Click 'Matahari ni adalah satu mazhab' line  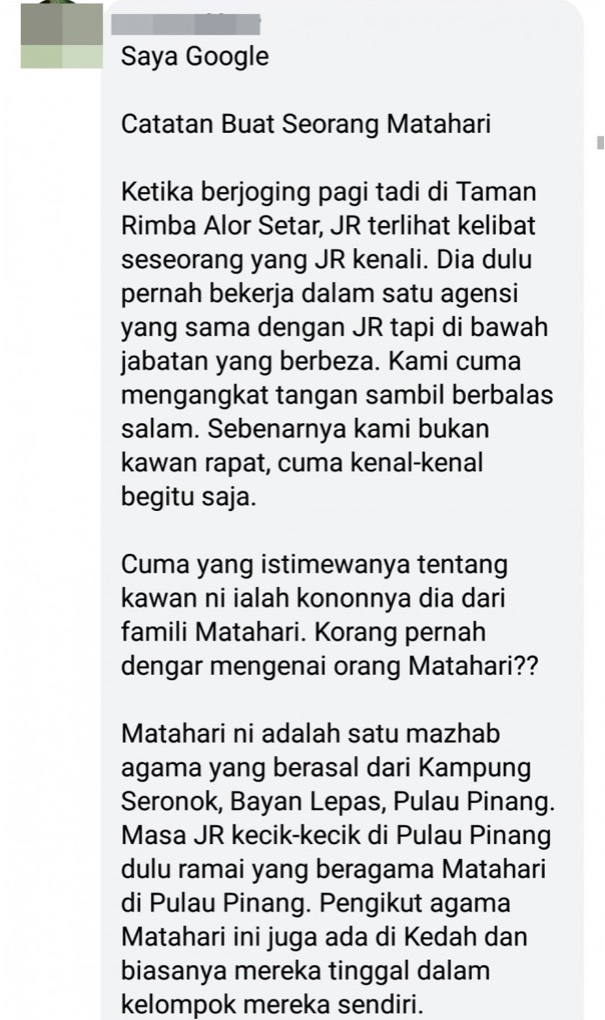coord(310,733)
